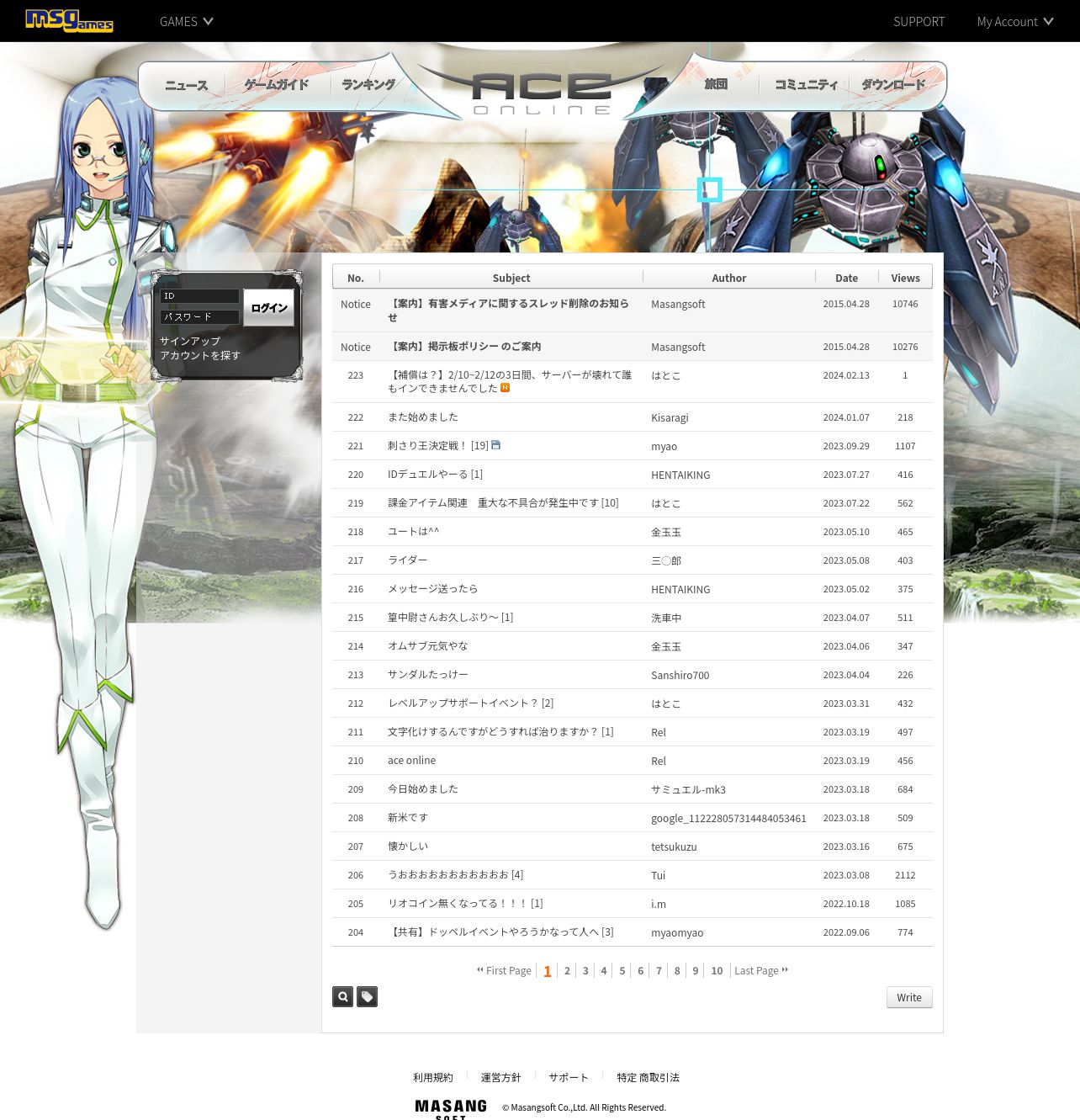
Task: Click author Sanshiro700
Action: 680,676
